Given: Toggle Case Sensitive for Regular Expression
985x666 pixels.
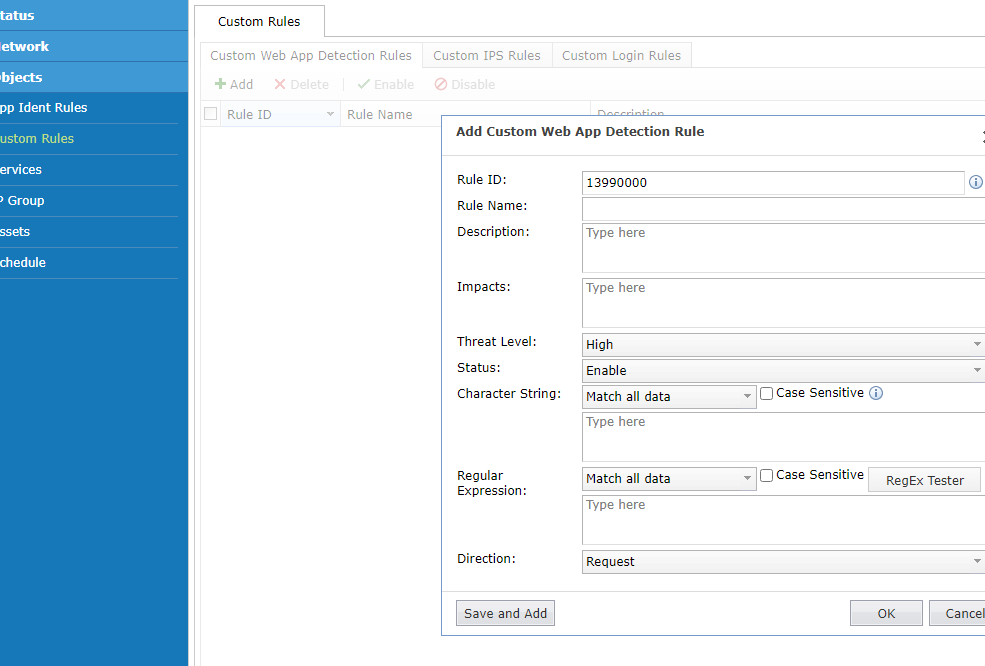Looking at the screenshot, I should (766, 476).
